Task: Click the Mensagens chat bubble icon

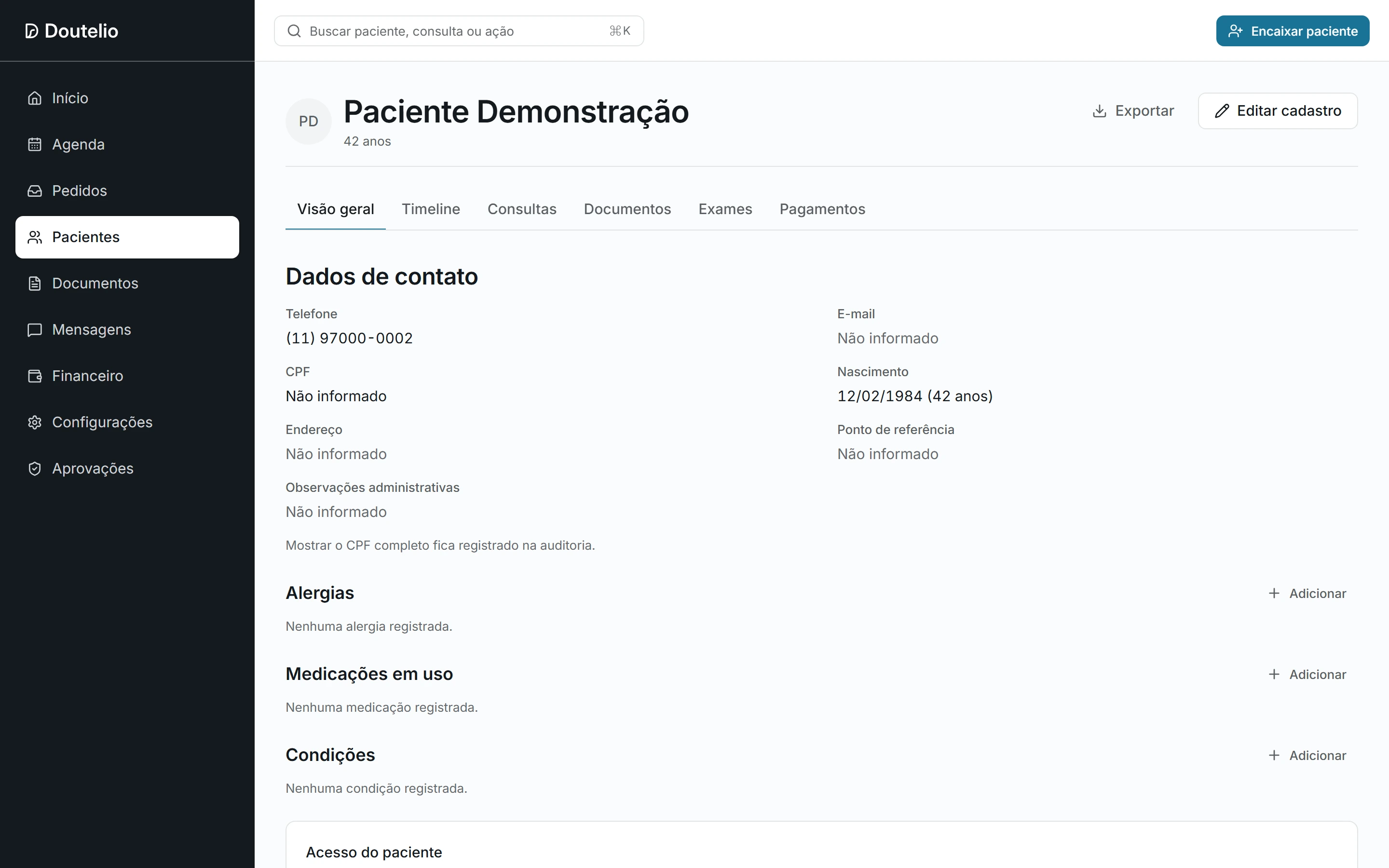Action: [35, 329]
